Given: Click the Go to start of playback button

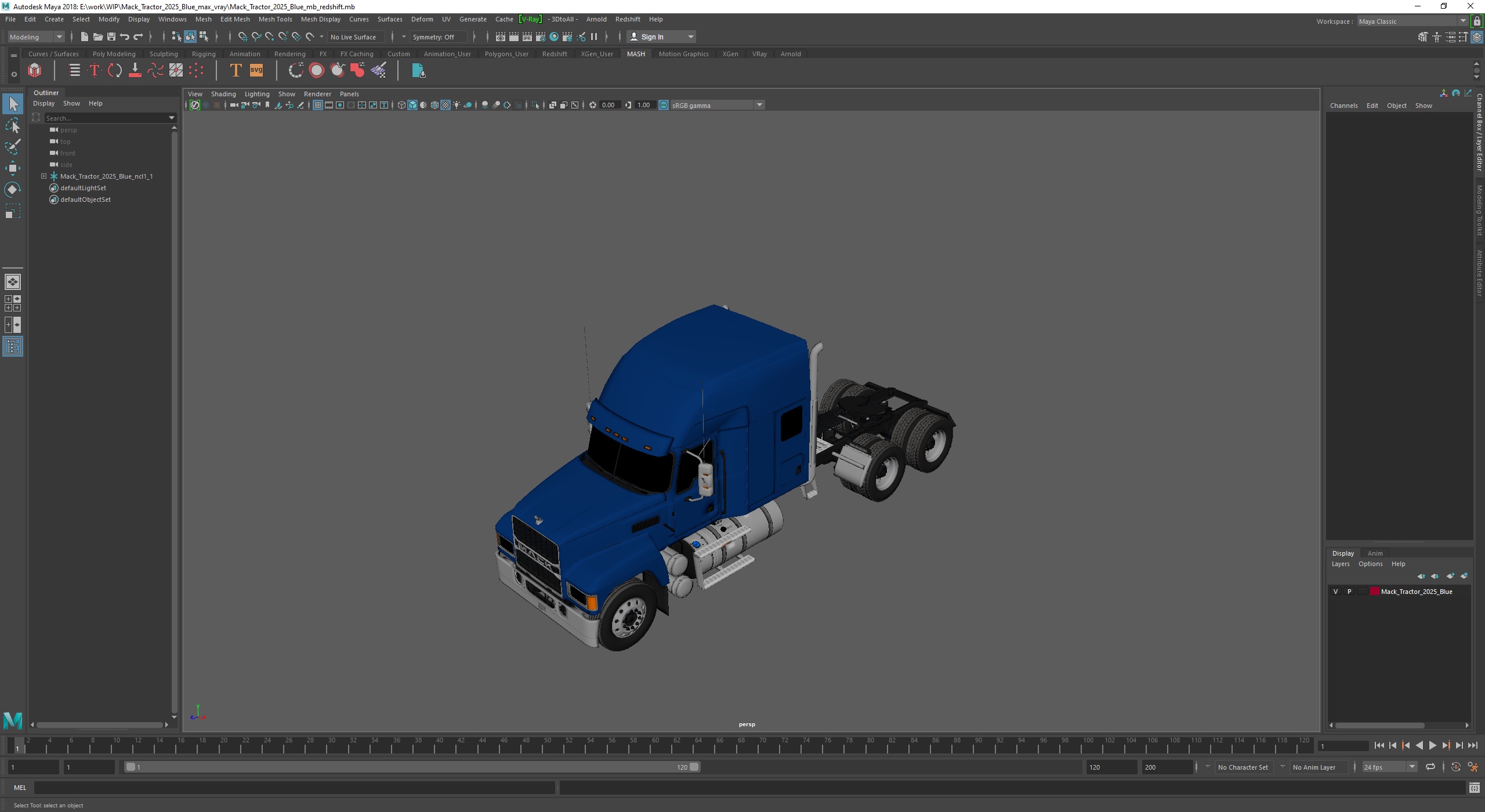Looking at the screenshot, I should 1379,746.
